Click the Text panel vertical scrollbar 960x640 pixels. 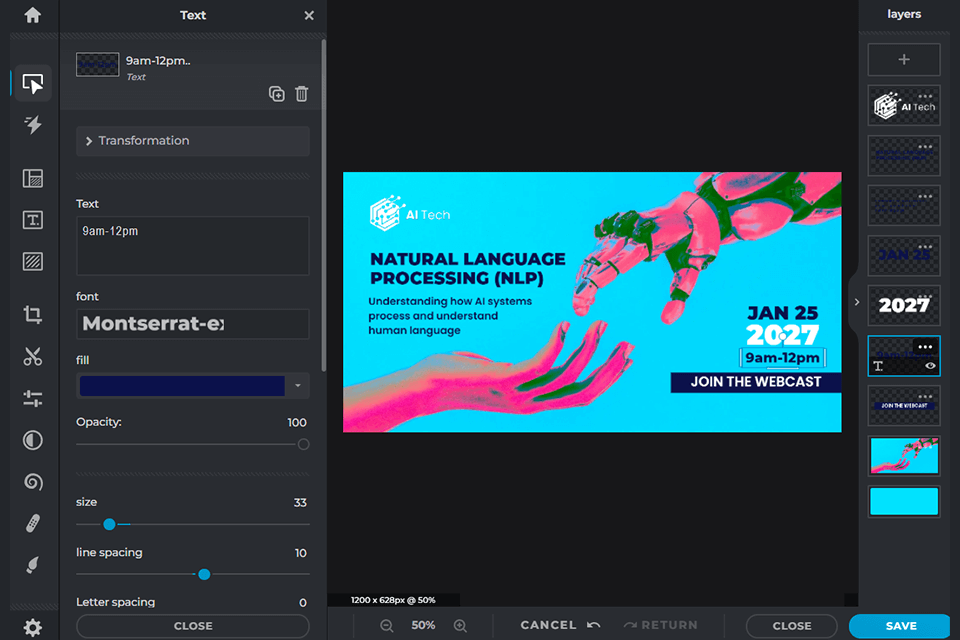click(323, 205)
